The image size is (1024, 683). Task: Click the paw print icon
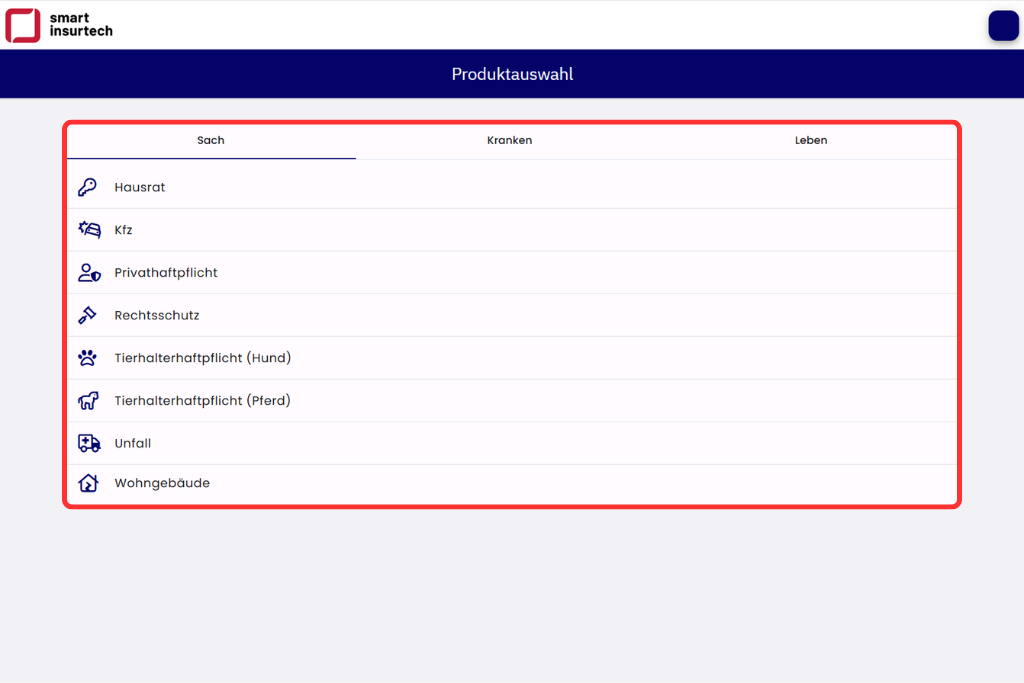click(x=88, y=358)
